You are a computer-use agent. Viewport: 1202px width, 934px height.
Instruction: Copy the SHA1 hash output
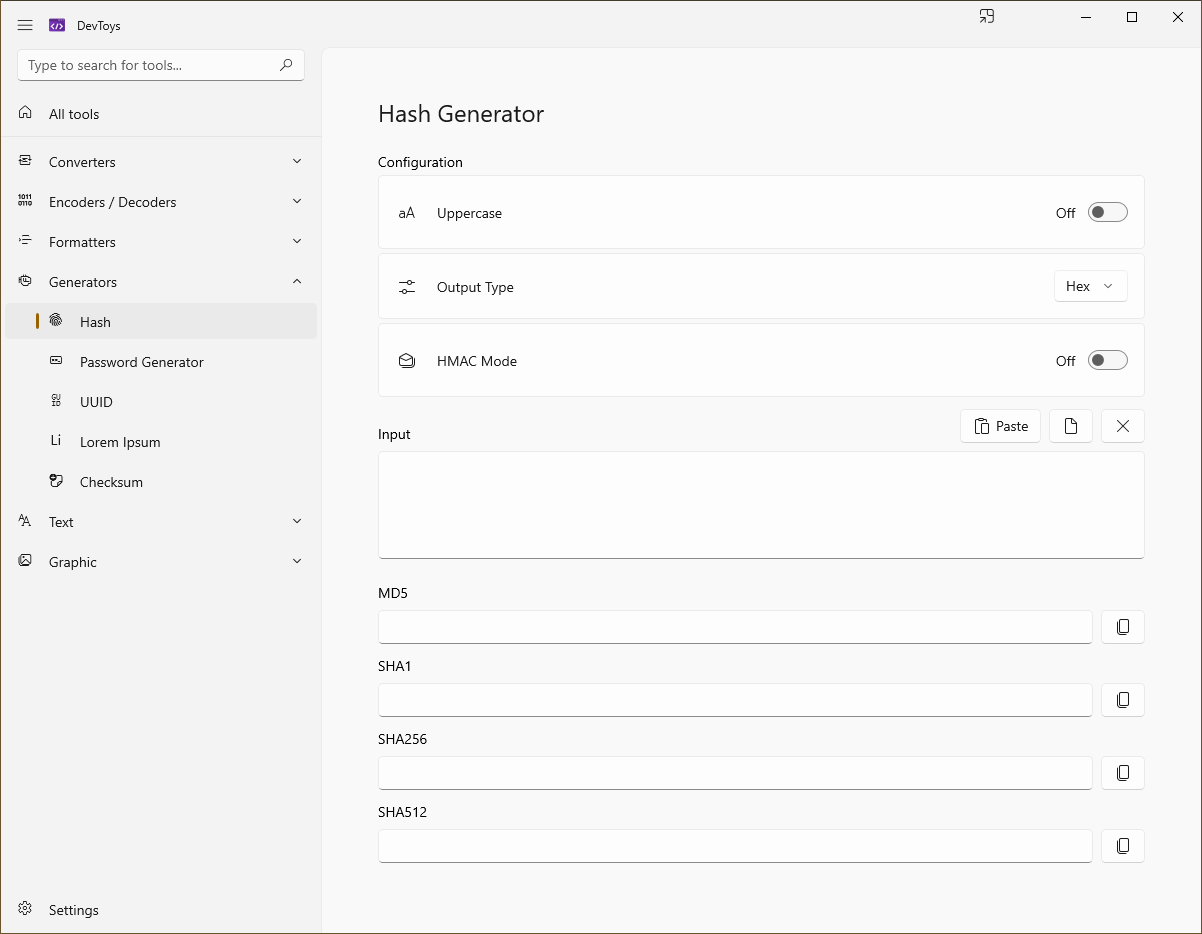click(x=1123, y=700)
